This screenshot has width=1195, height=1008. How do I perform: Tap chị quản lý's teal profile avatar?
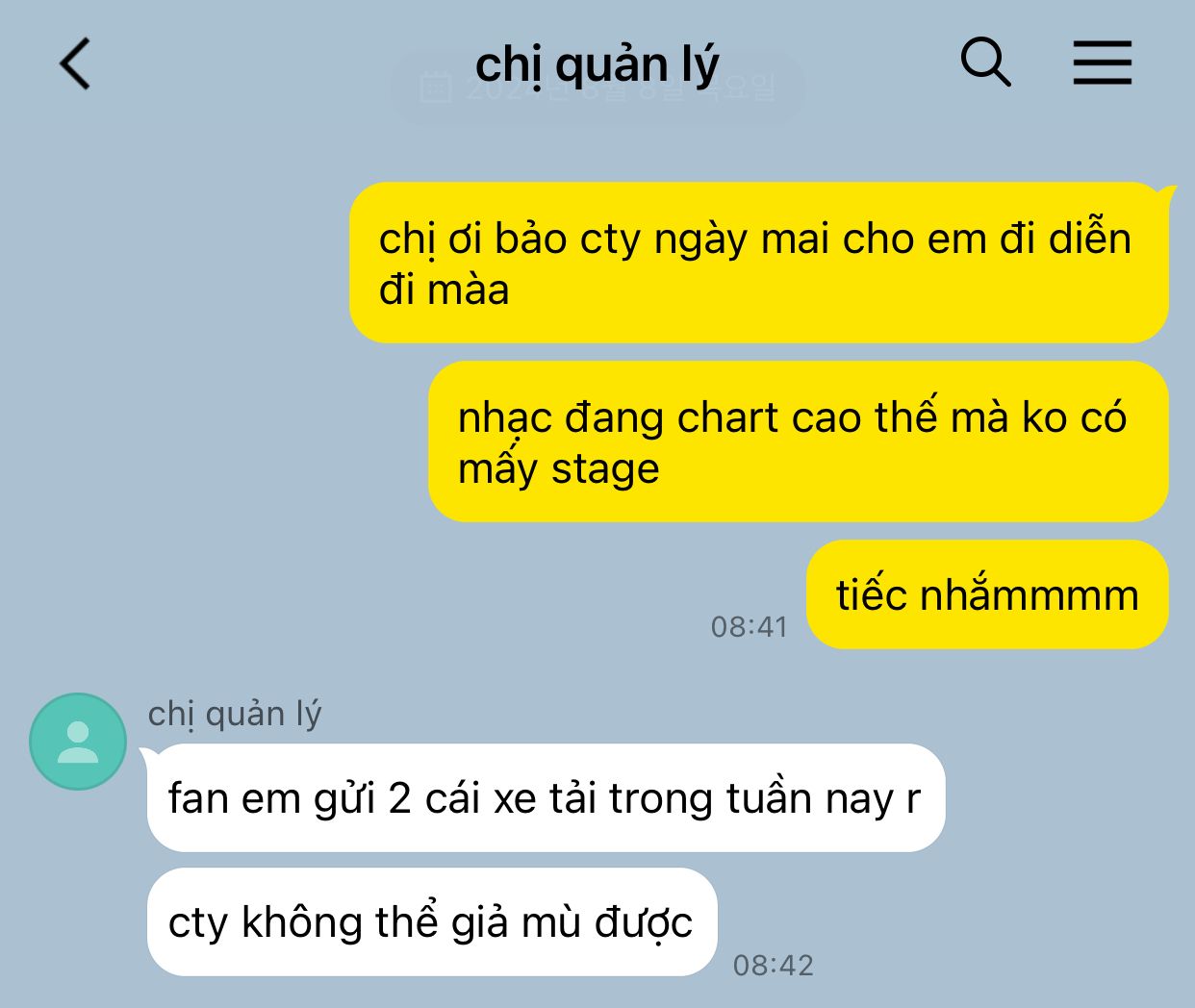click(78, 742)
